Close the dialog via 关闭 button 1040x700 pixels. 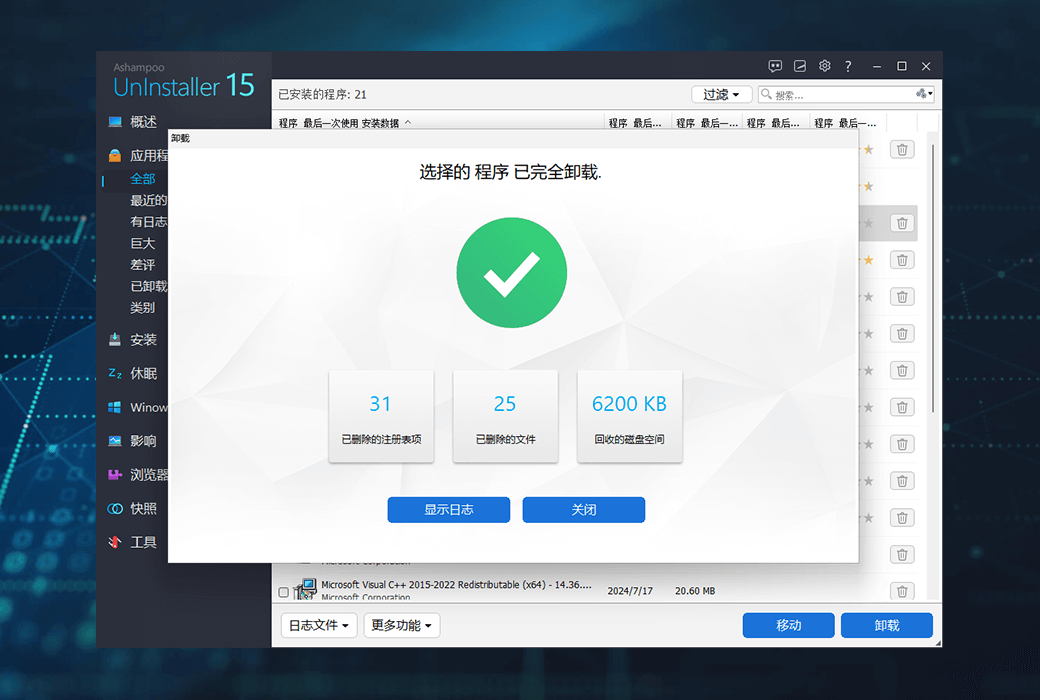[583, 509]
